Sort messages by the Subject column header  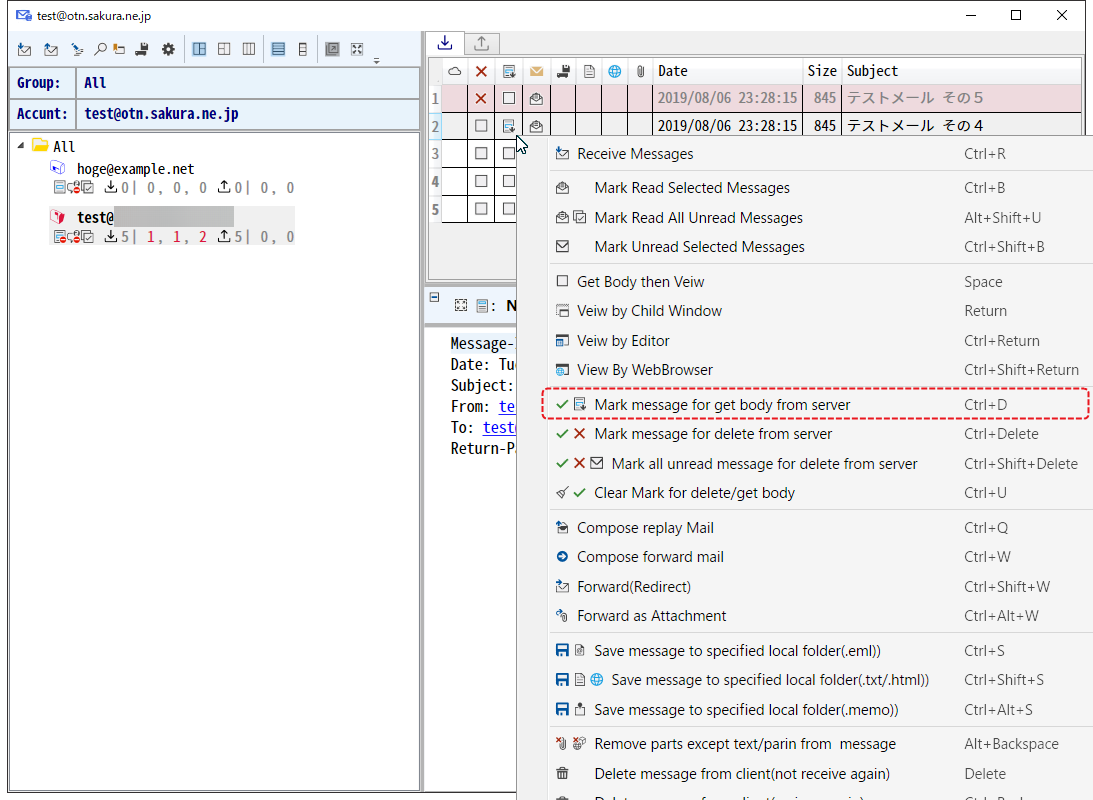click(962, 71)
